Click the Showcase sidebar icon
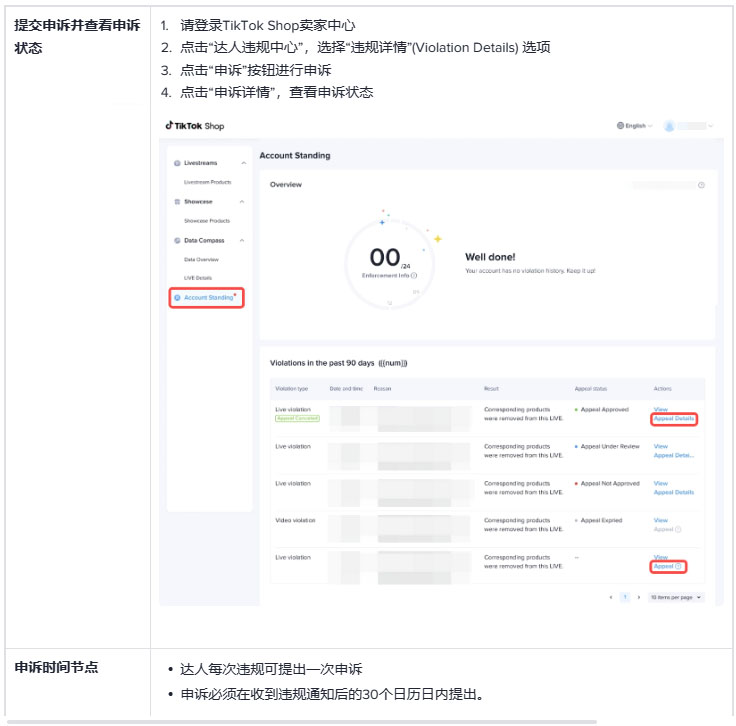The height and width of the screenshot is (726, 736). (177, 201)
